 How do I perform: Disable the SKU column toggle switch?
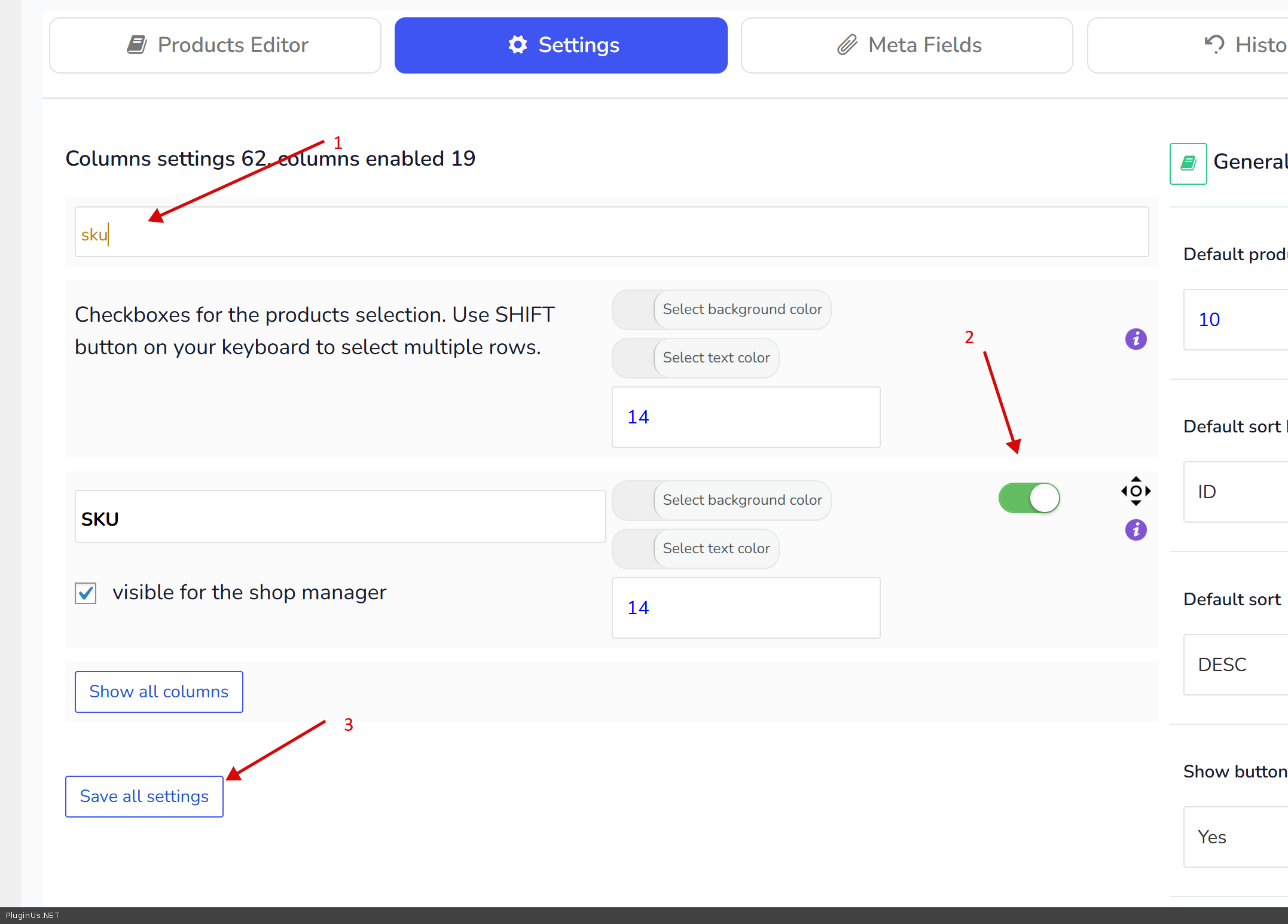point(1028,498)
